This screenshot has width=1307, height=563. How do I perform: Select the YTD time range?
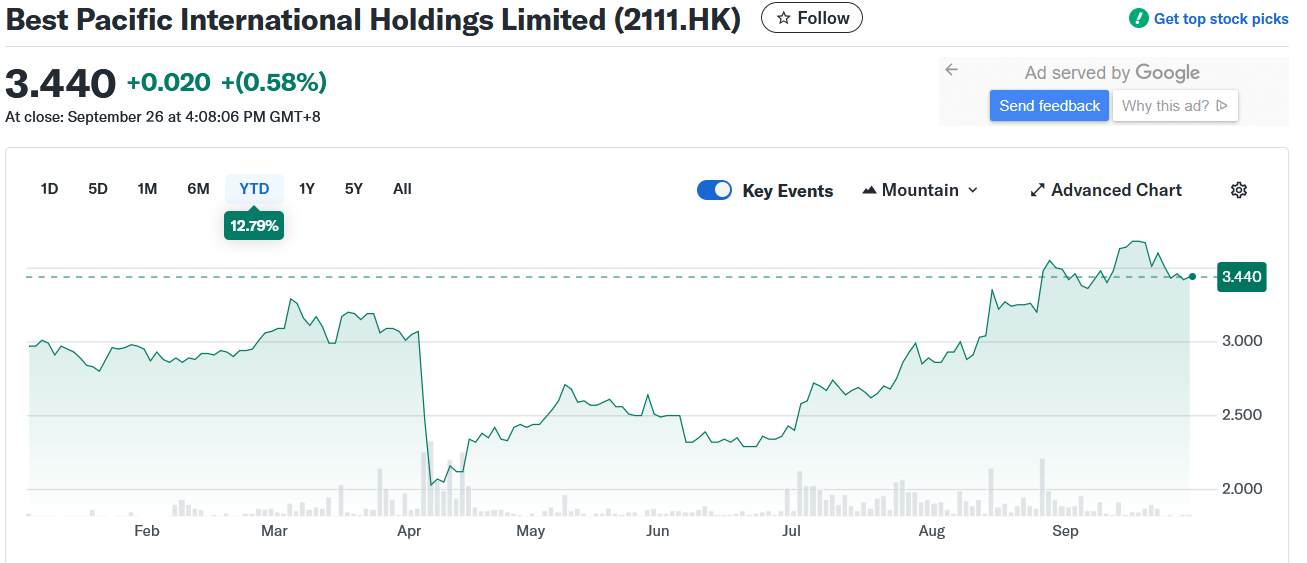254,189
